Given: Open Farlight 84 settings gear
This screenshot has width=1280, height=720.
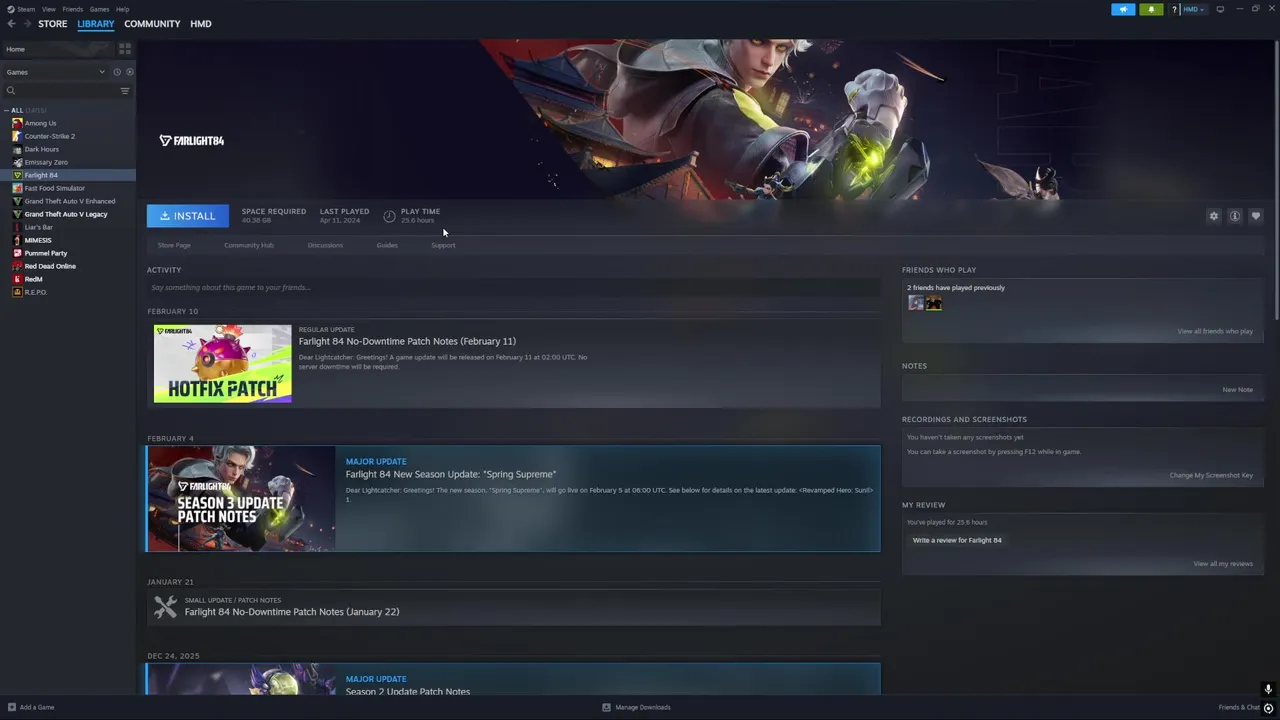Looking at the screenshot, I should click(x=1214, y=216).
